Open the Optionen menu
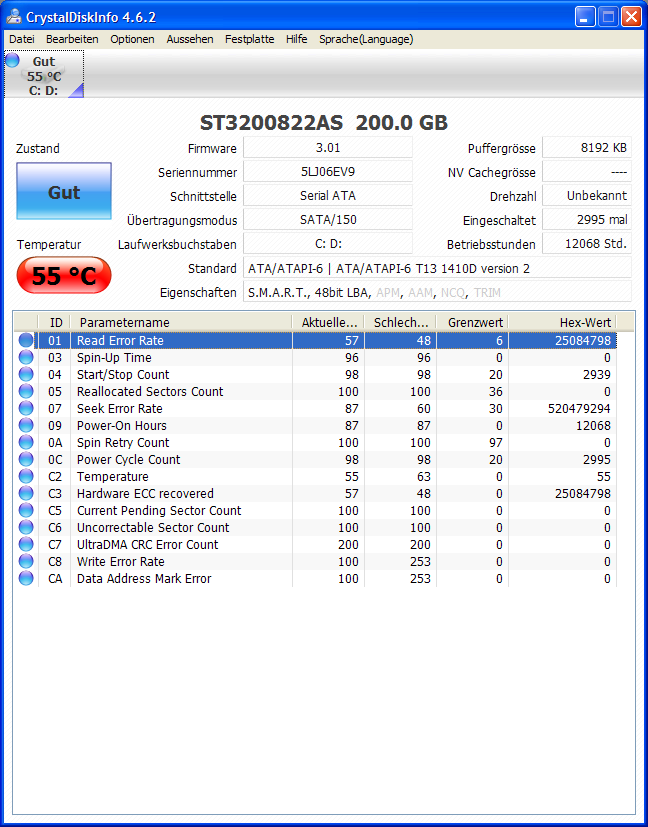This screenshot has width=648, height=827. click(132, 39)
